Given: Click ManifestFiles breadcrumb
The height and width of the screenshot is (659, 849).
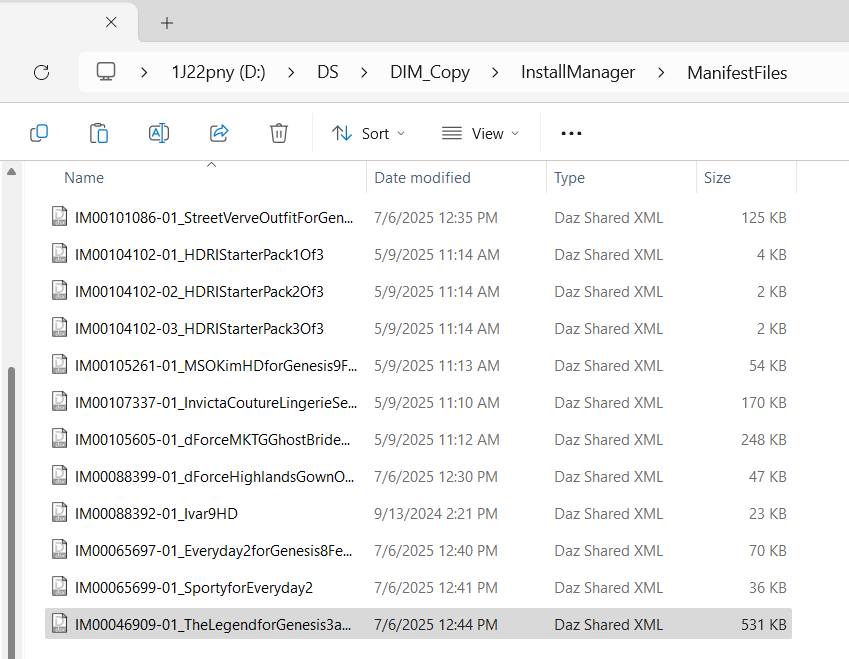Looking at the screenshot, I should click(737, 73).
